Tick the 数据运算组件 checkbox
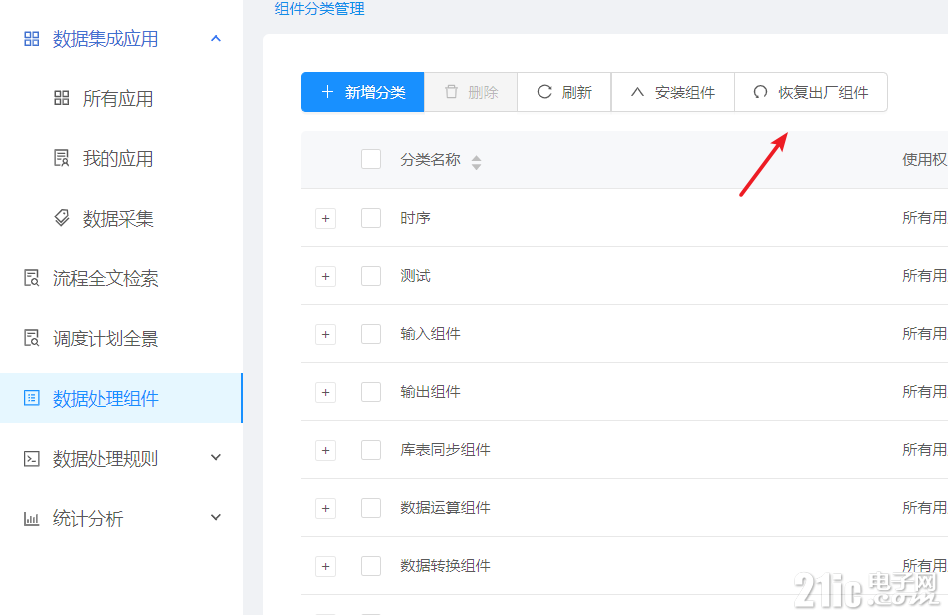The image size is (948, 615). 371,508
